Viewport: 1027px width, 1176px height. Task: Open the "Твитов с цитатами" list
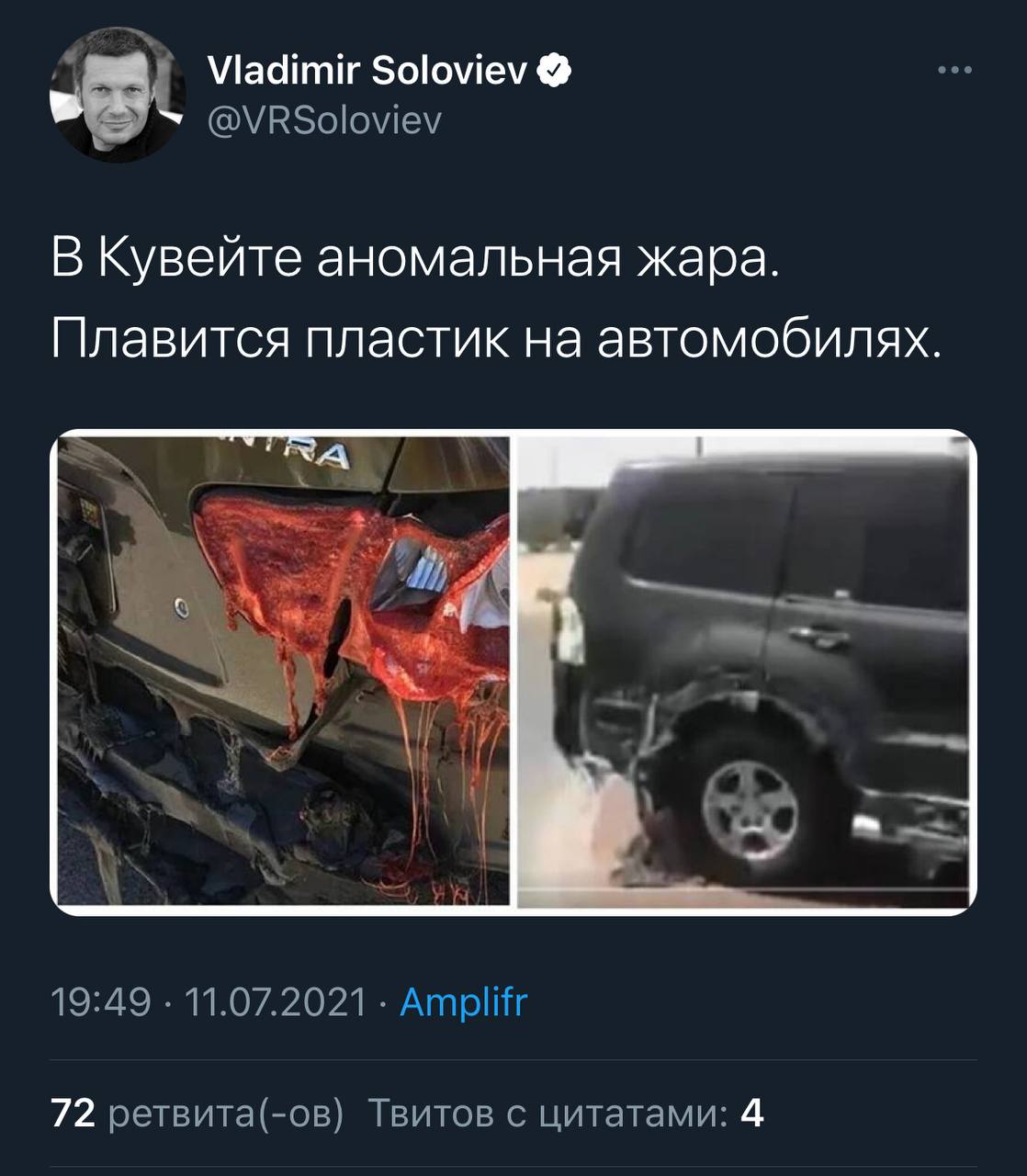(547, 1114)
